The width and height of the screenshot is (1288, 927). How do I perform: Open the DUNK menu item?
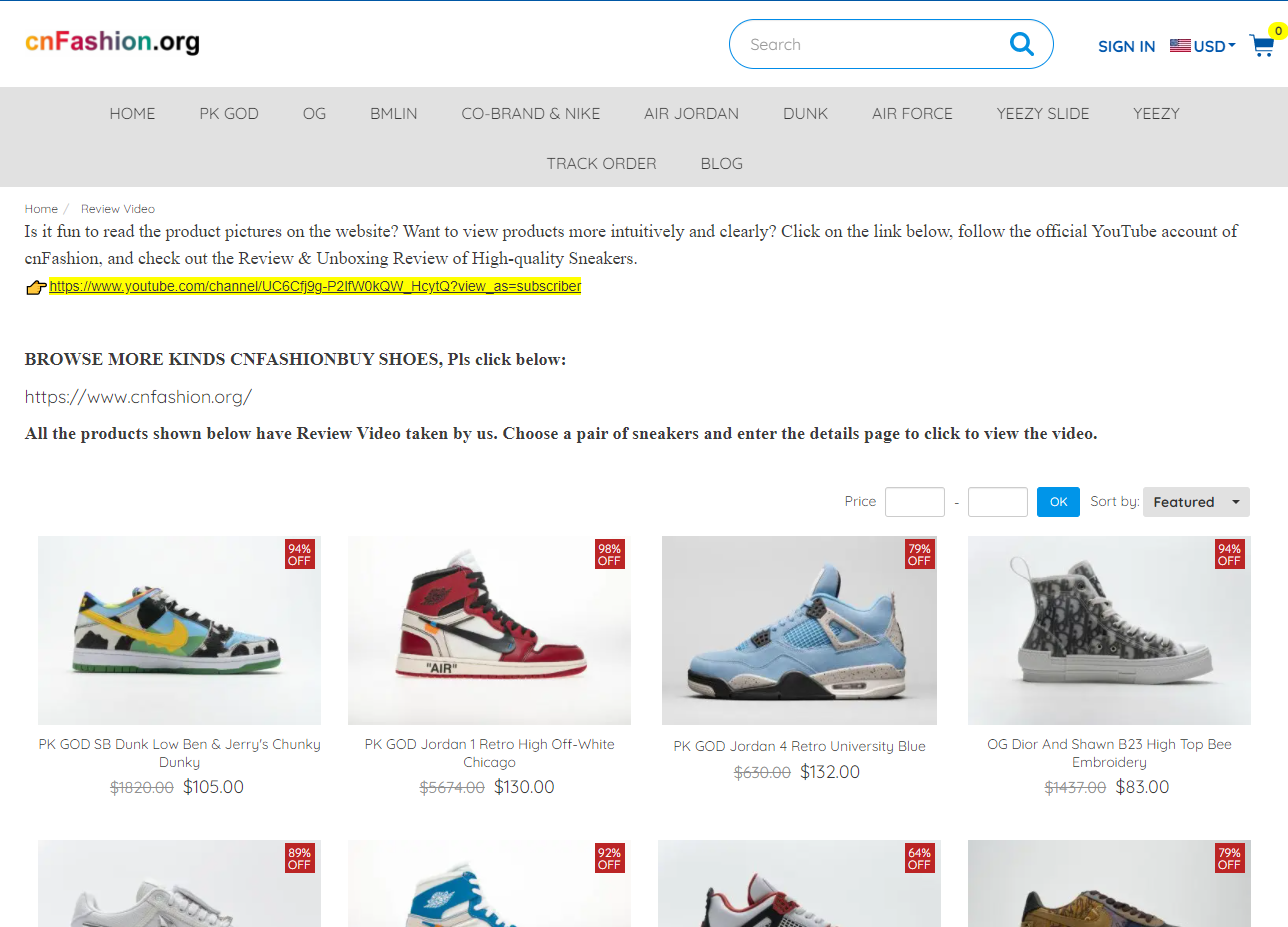click(x=806, y=113)
